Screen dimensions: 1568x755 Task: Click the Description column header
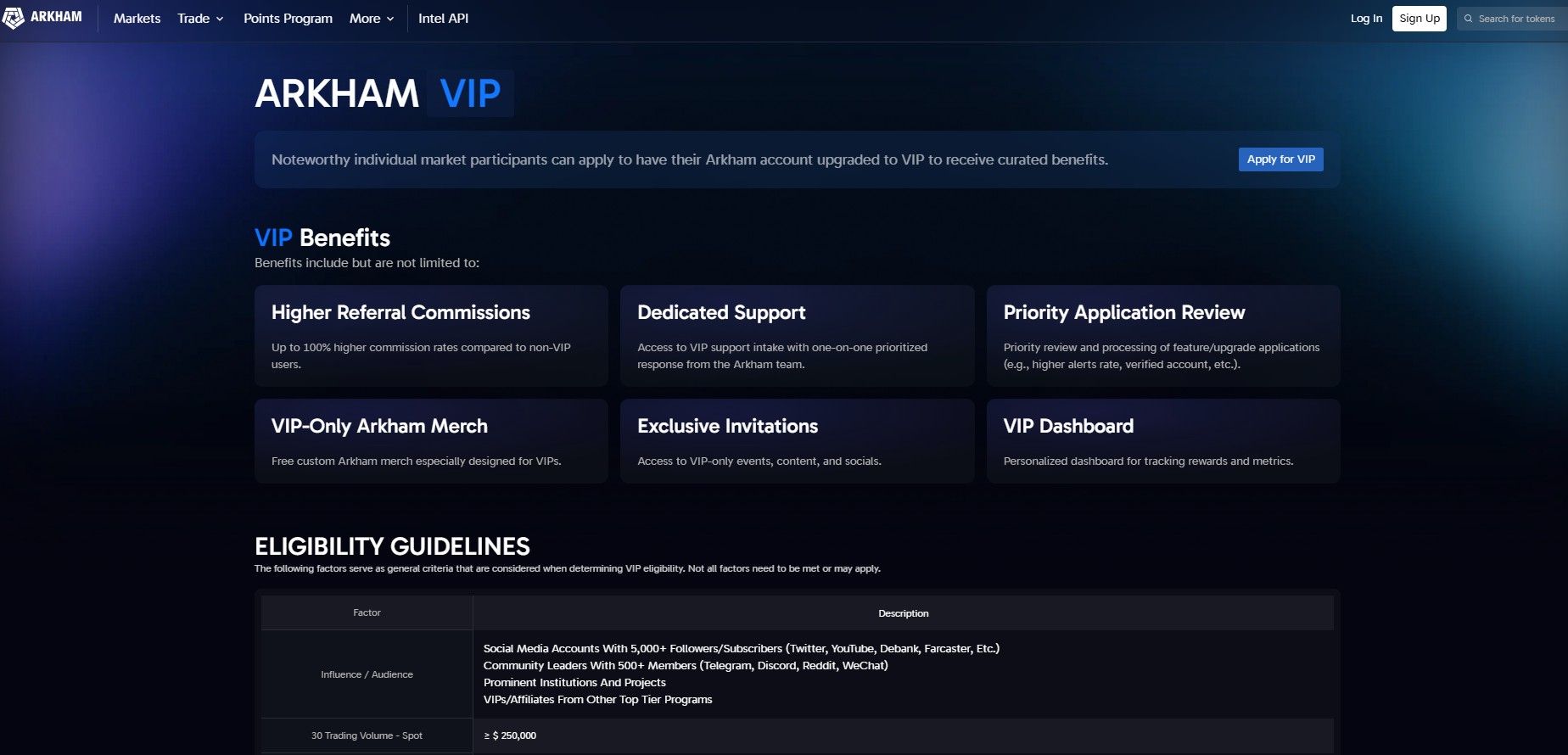(903, 613)
